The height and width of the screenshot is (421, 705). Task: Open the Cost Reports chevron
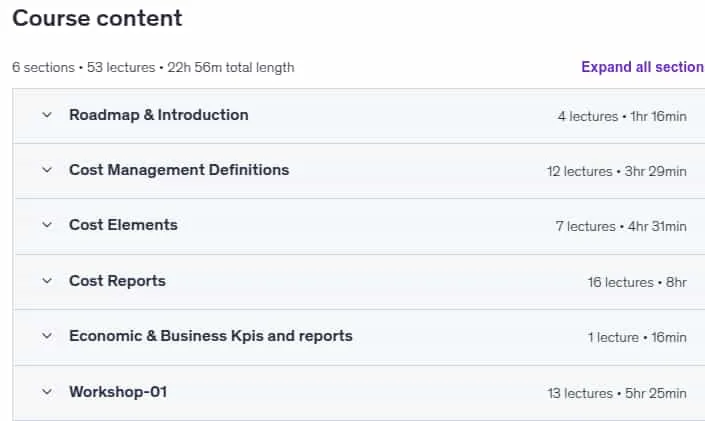point(47,281)
